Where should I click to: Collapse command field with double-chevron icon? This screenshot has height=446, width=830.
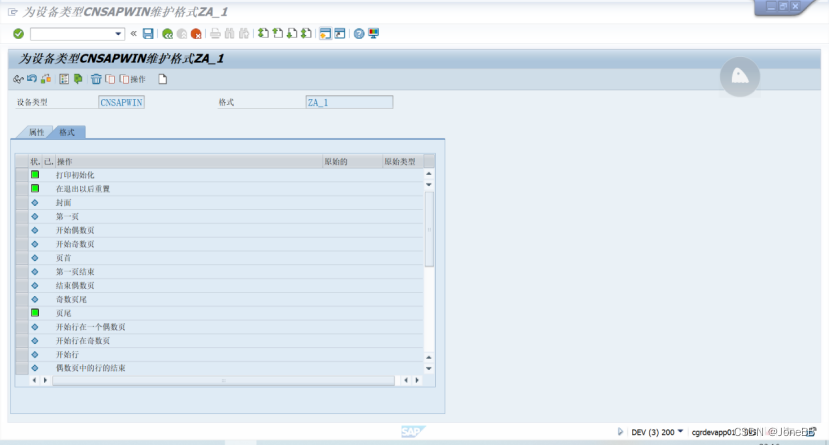point(133,33)
